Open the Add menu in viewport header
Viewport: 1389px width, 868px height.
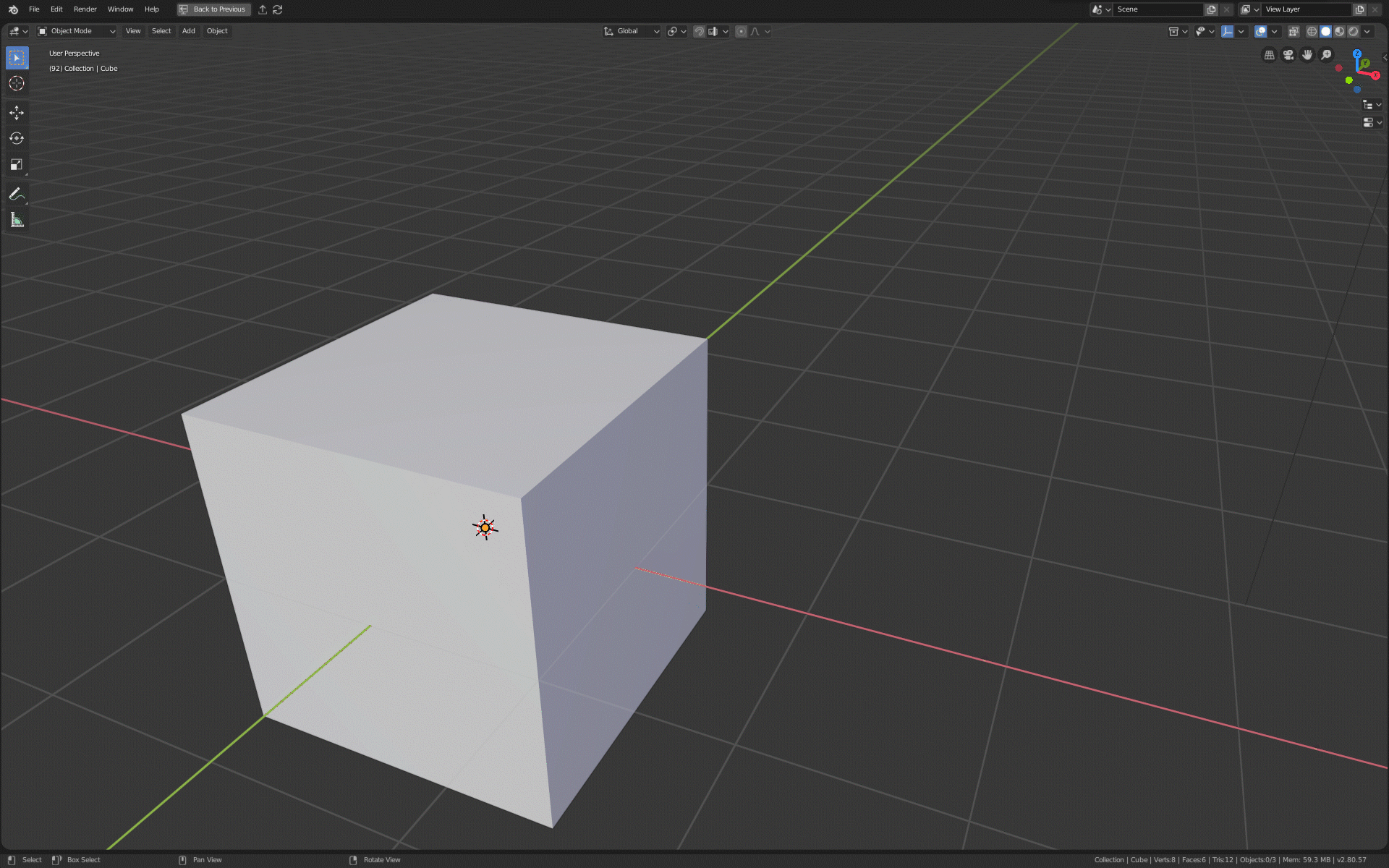pyautogui.click(x=189, y=31)
